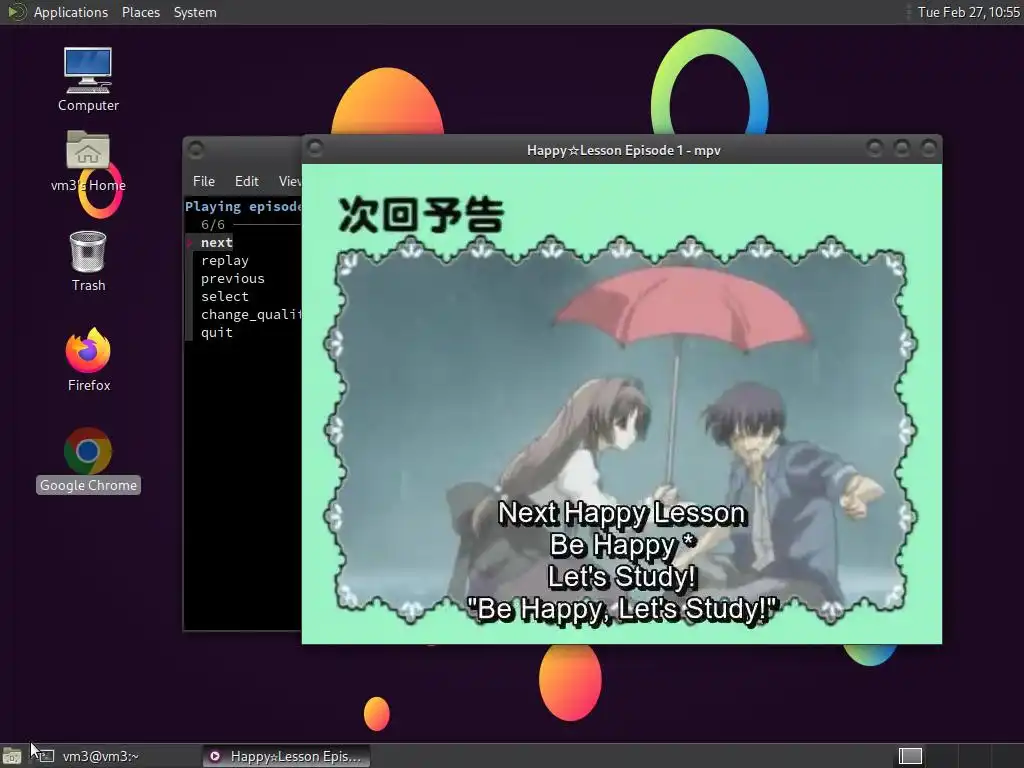Open vm3's Home folder icon

[88, 161]
